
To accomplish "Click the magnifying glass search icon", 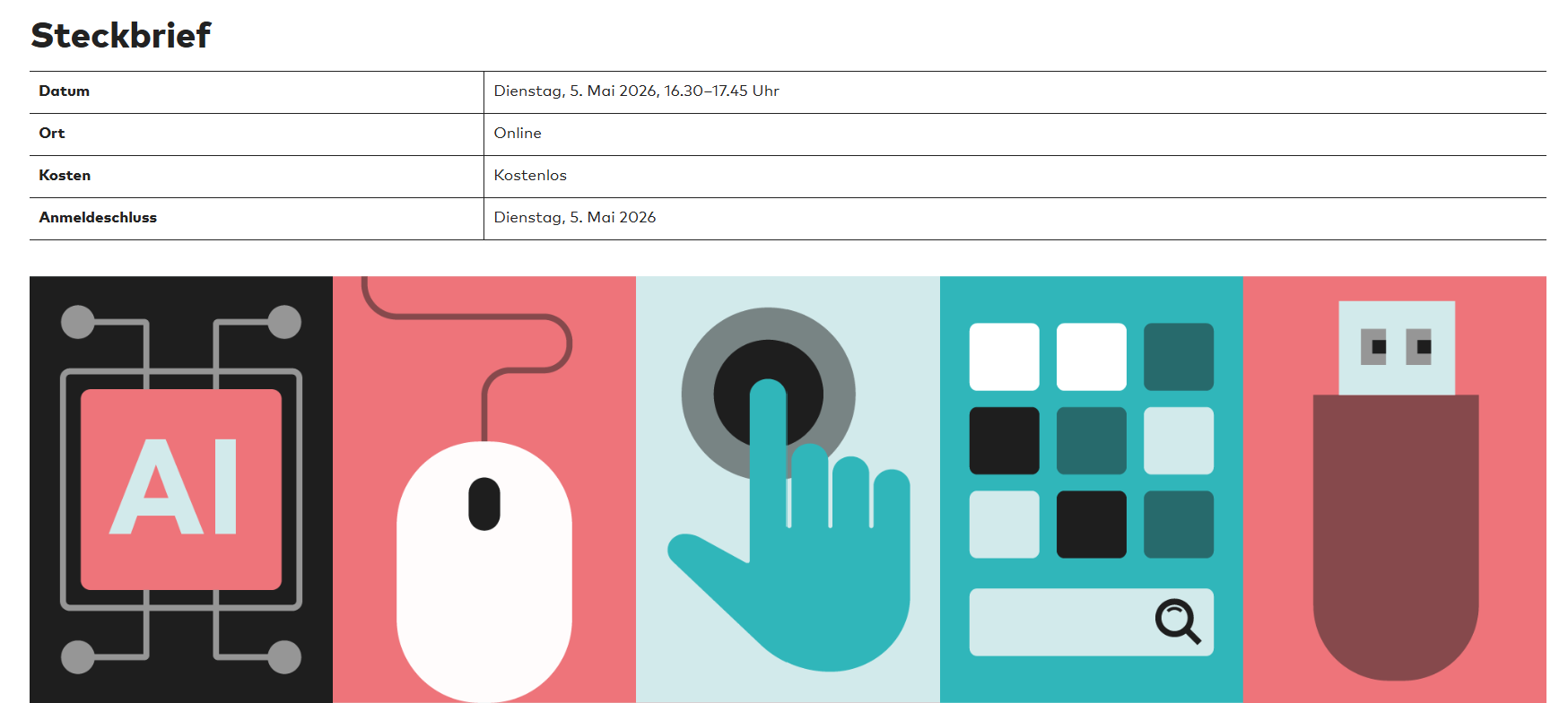I will [x=1177, y=621].
